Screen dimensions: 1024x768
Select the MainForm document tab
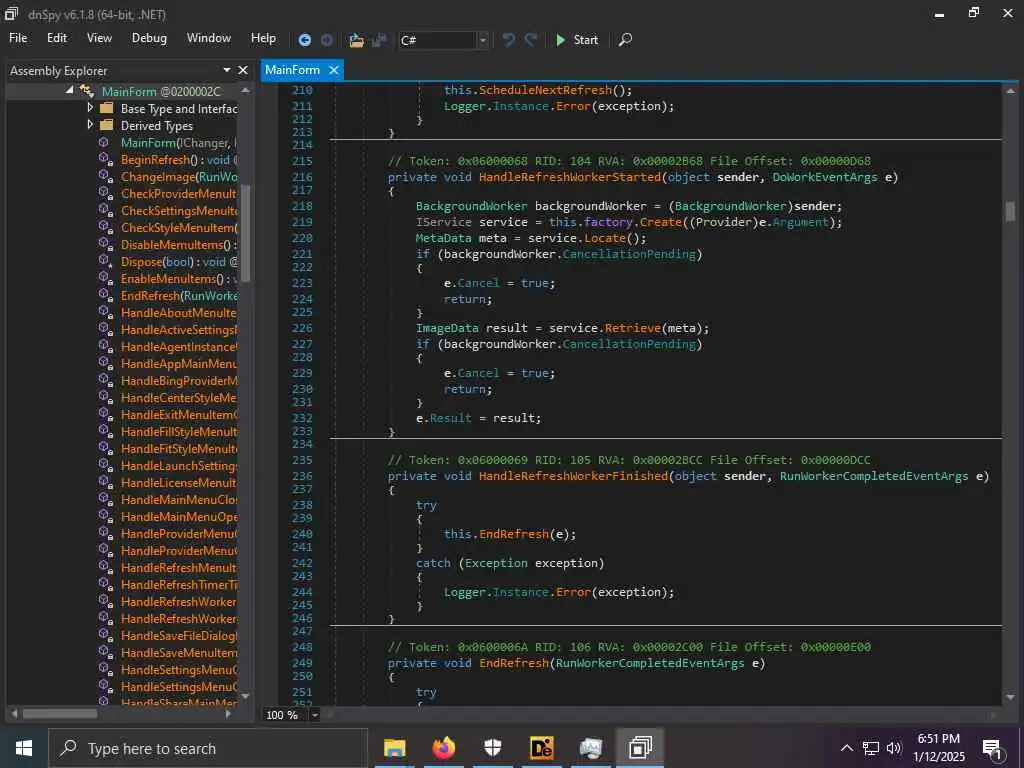(293, 70)
